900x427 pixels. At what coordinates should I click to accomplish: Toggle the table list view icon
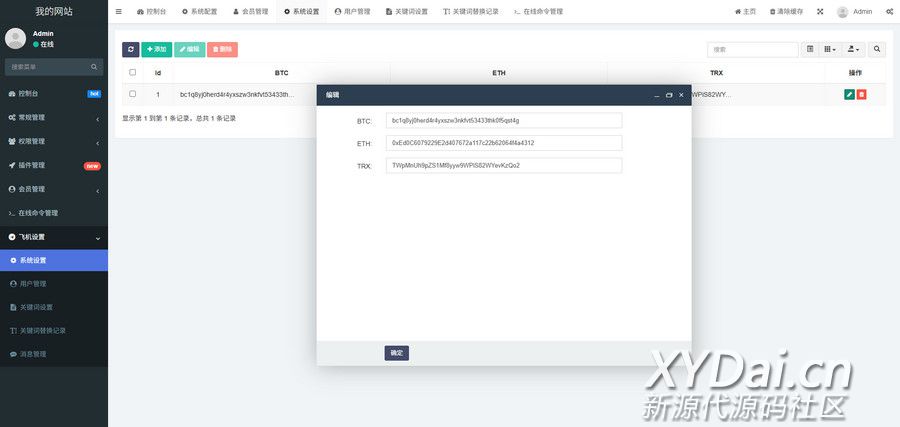810,49
